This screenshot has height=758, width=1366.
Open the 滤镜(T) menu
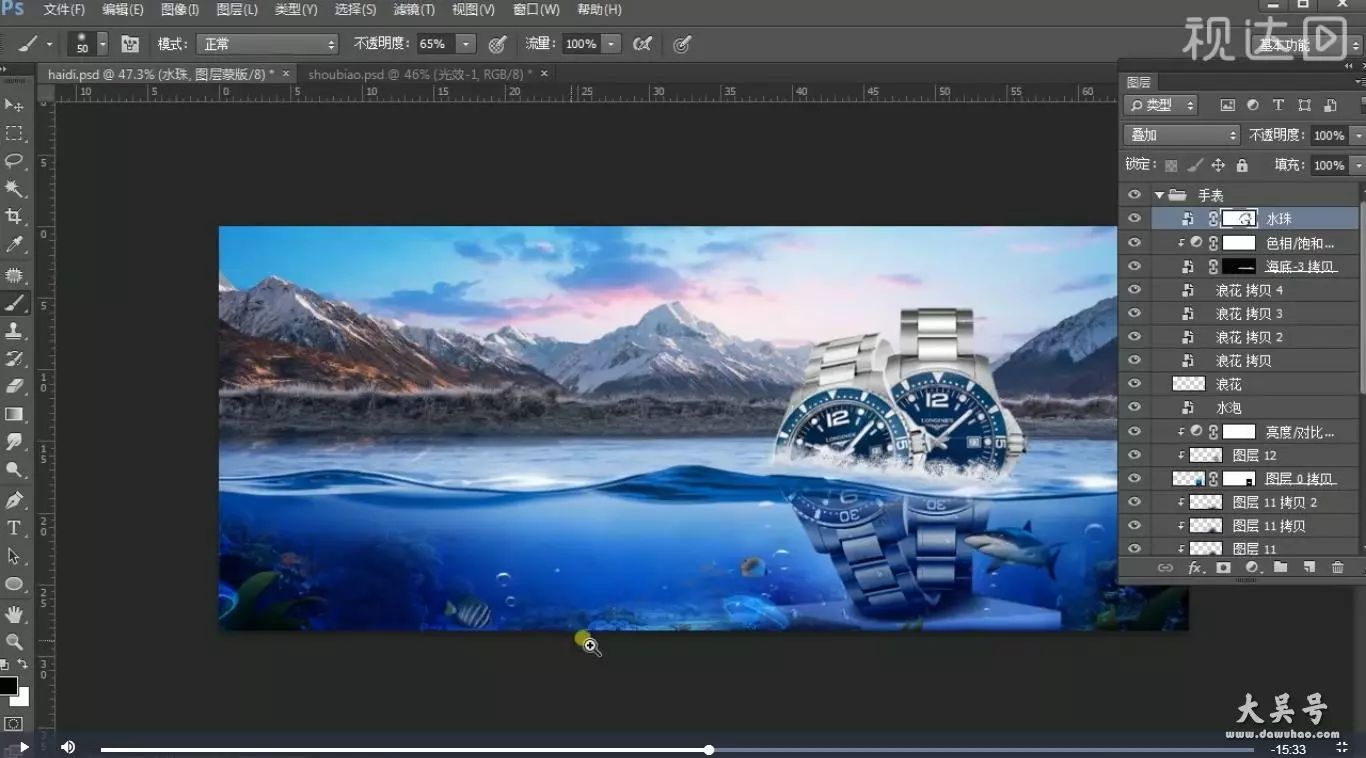pyautogui.click(x=414, y=10)
